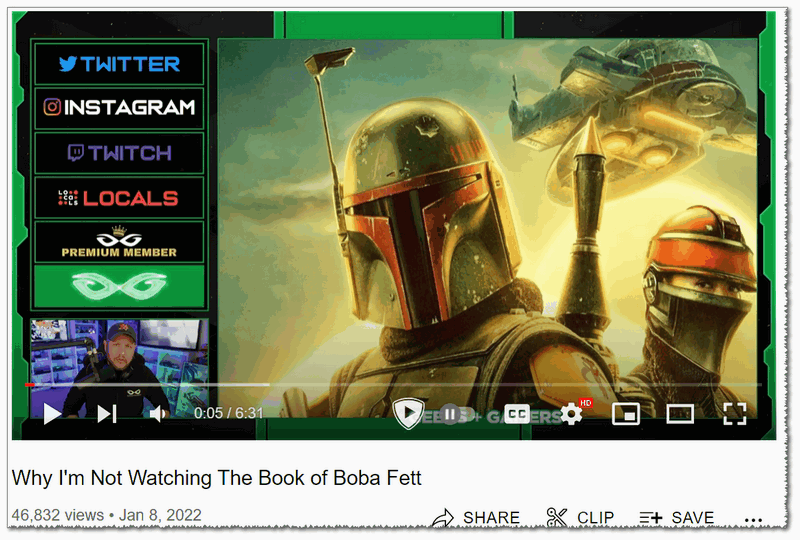Create a clip of the video

click(580, 518)
